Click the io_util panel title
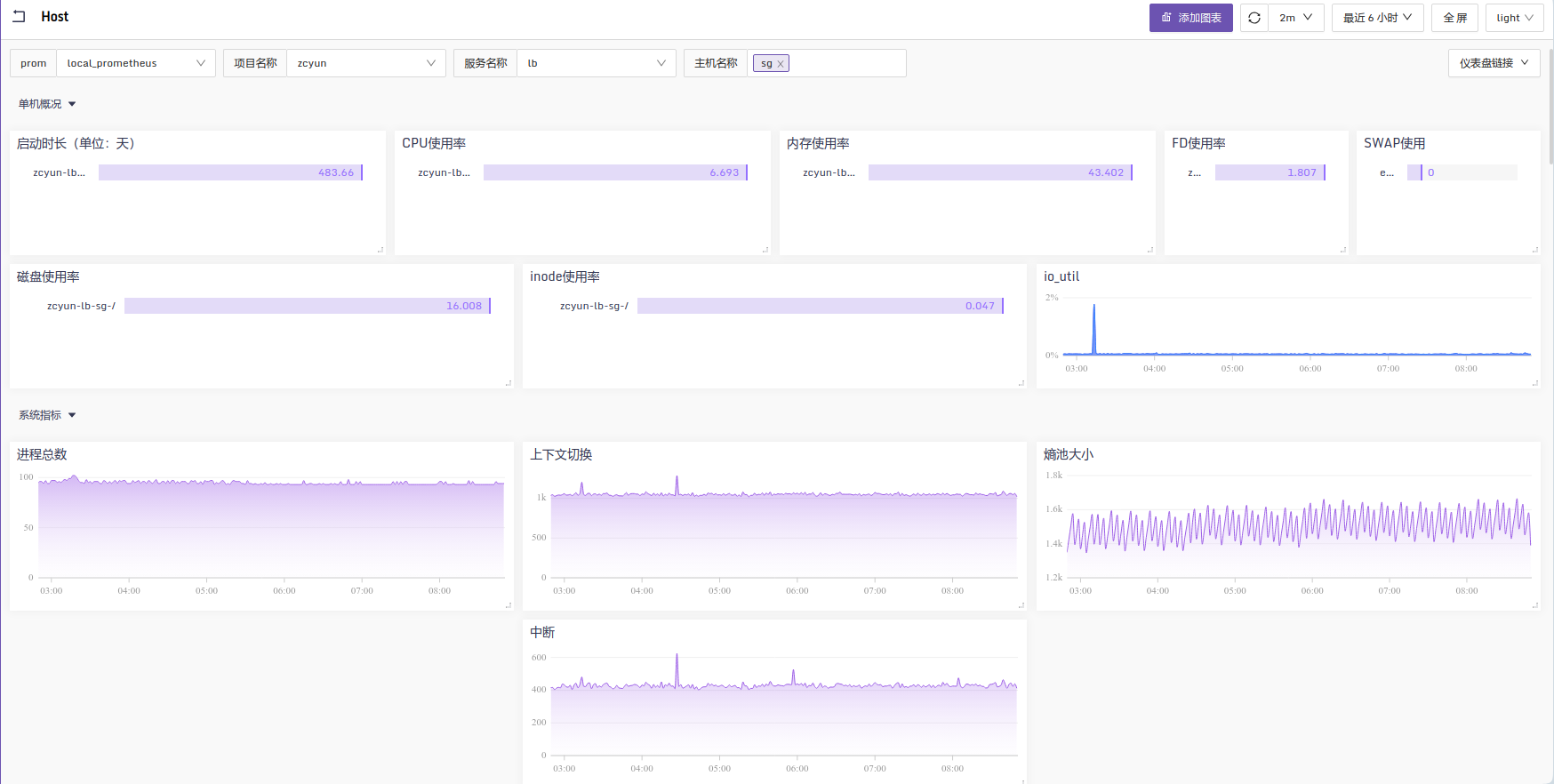 tap(1061, 276)
